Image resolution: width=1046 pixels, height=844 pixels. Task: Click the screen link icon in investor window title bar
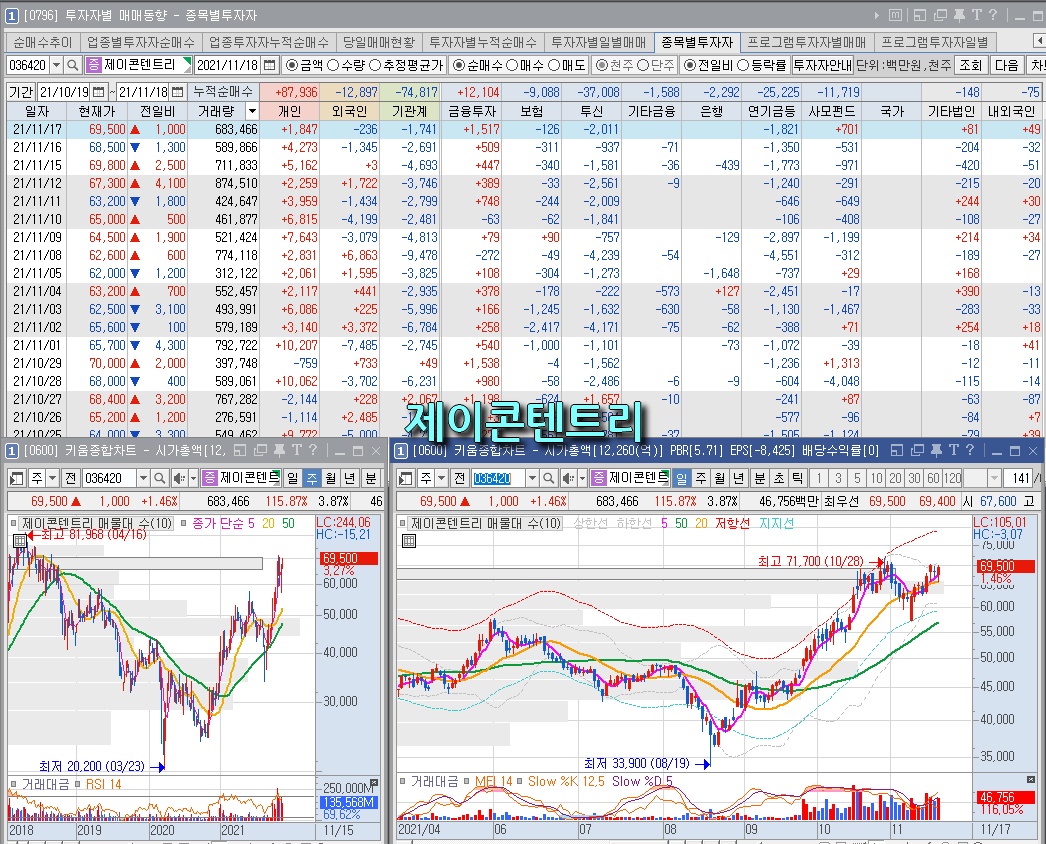point(920,15)
